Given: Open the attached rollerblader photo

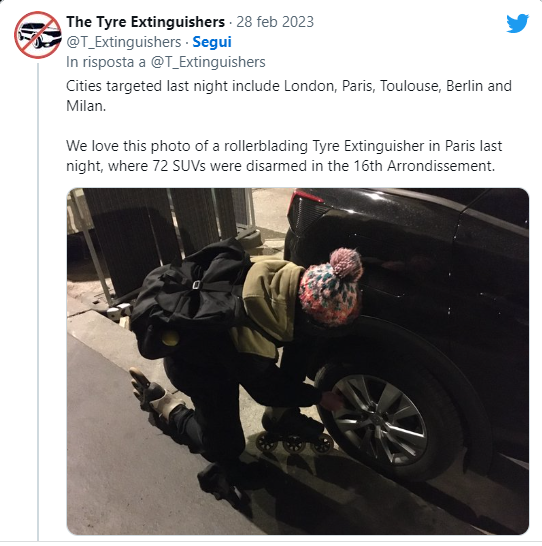Looking at the screenshot, I should (x=298, y=361).
